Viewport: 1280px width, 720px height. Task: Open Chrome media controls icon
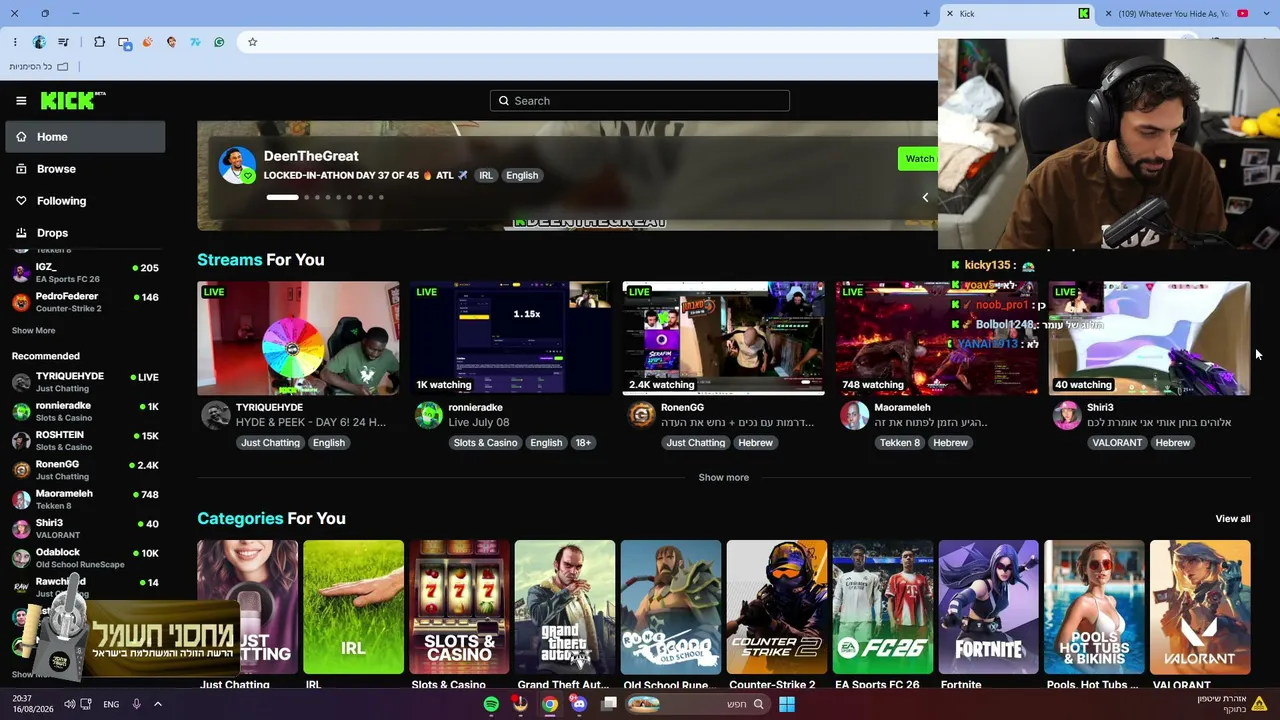[x=64, y=42]
